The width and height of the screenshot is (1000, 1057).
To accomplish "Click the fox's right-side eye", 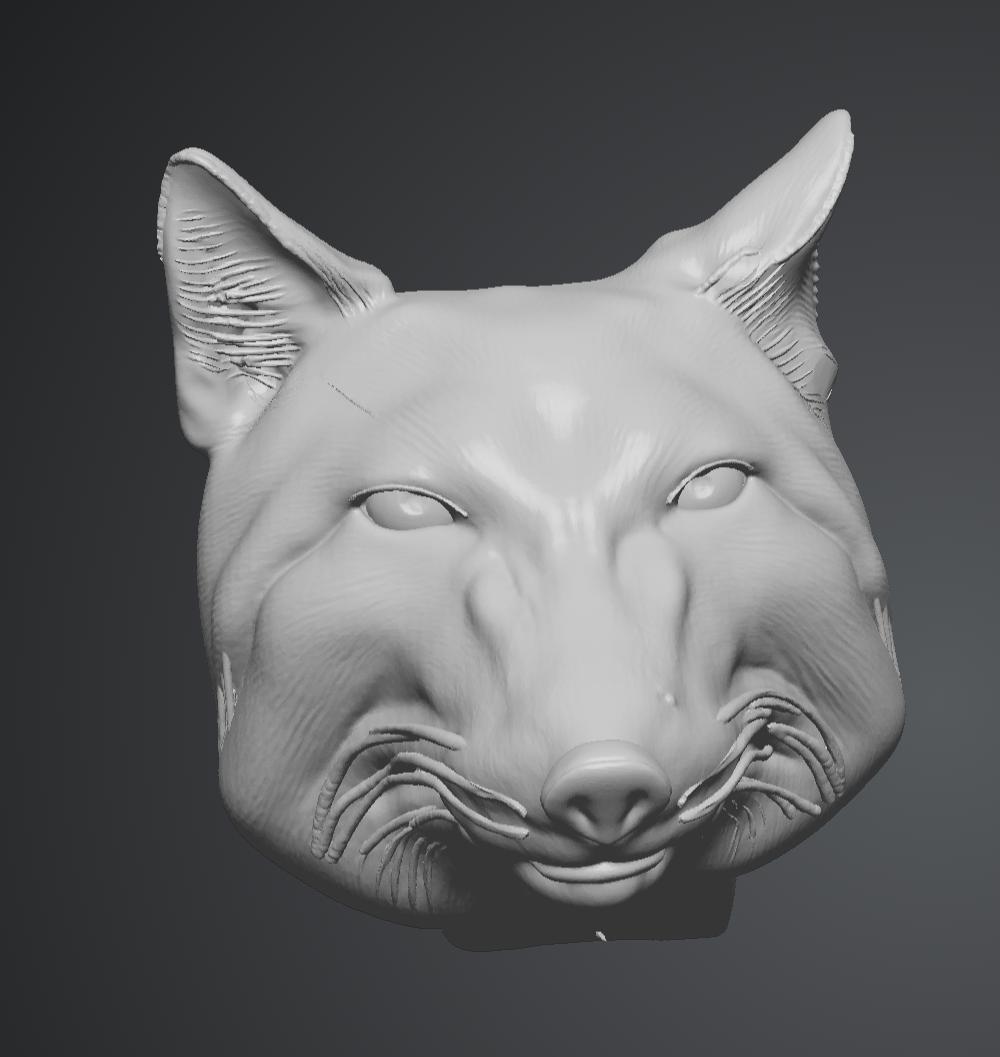I will coord(709,488).
